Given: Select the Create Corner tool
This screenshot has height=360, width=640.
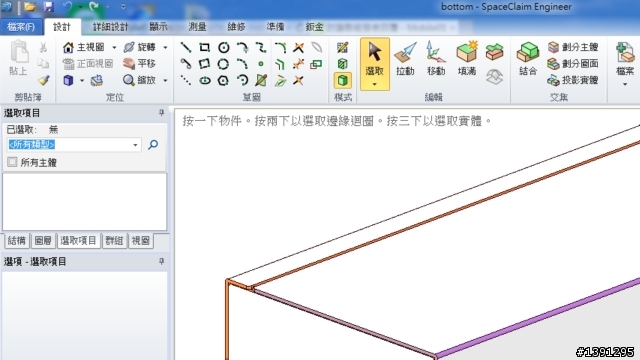Looking at the screenshot, I should pos(298,80).
